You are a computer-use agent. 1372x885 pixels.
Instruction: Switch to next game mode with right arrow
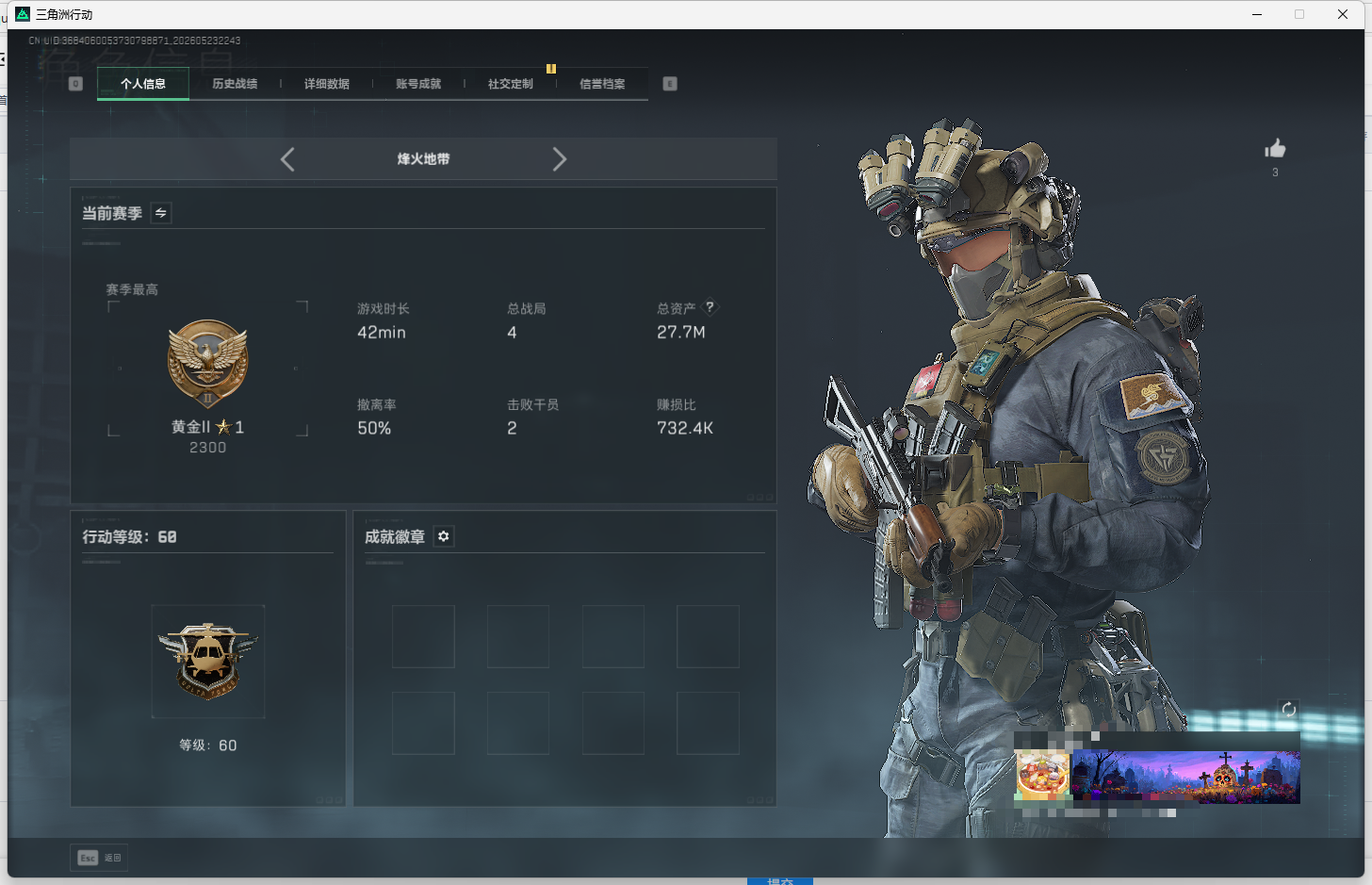(x=560, y=159)
